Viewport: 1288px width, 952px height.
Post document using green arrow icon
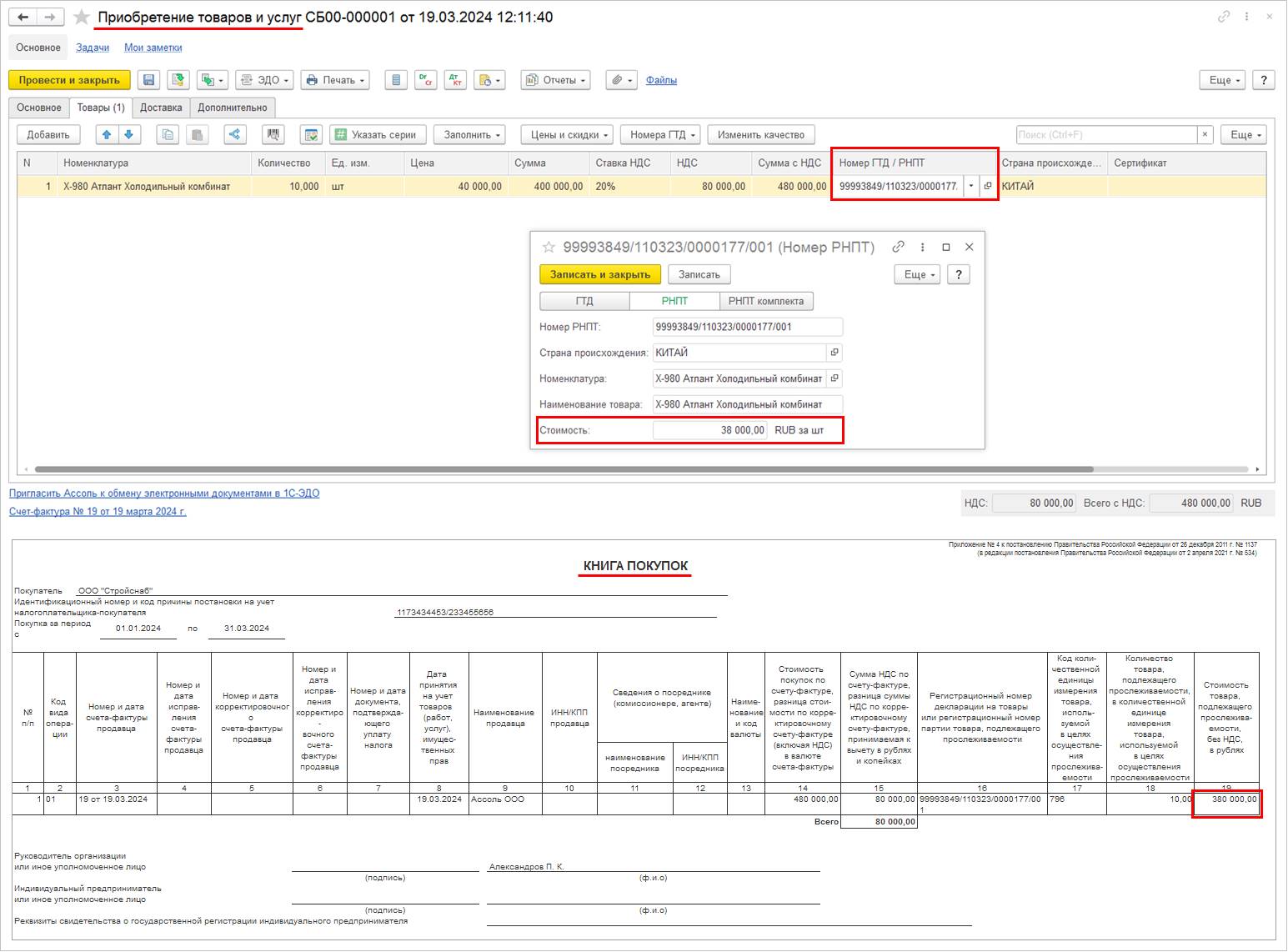point(178,80)
